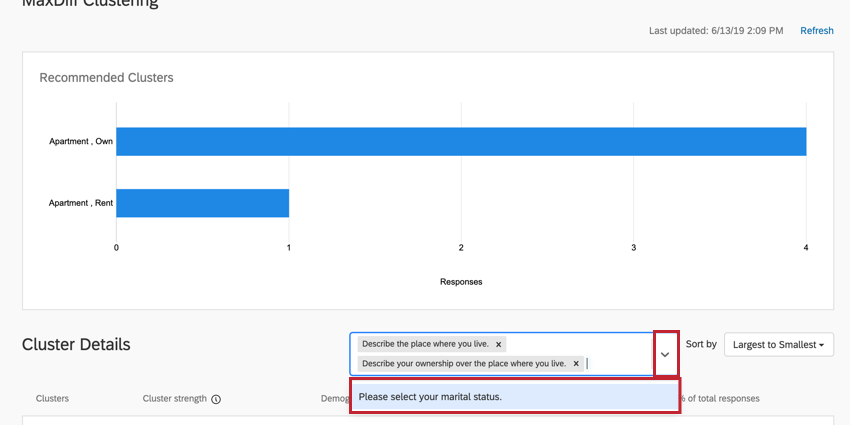Click the 'Apartment, Rent' blue bar
This screenshot has height=425, width=850.
pyautogui.click(x=202, y=203)
